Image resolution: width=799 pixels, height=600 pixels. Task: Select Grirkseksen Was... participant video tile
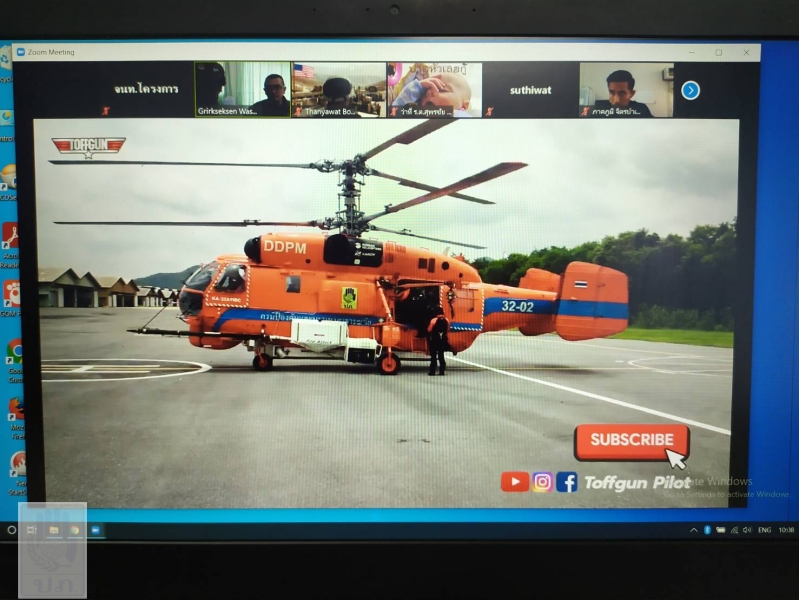tap(243, 90)
